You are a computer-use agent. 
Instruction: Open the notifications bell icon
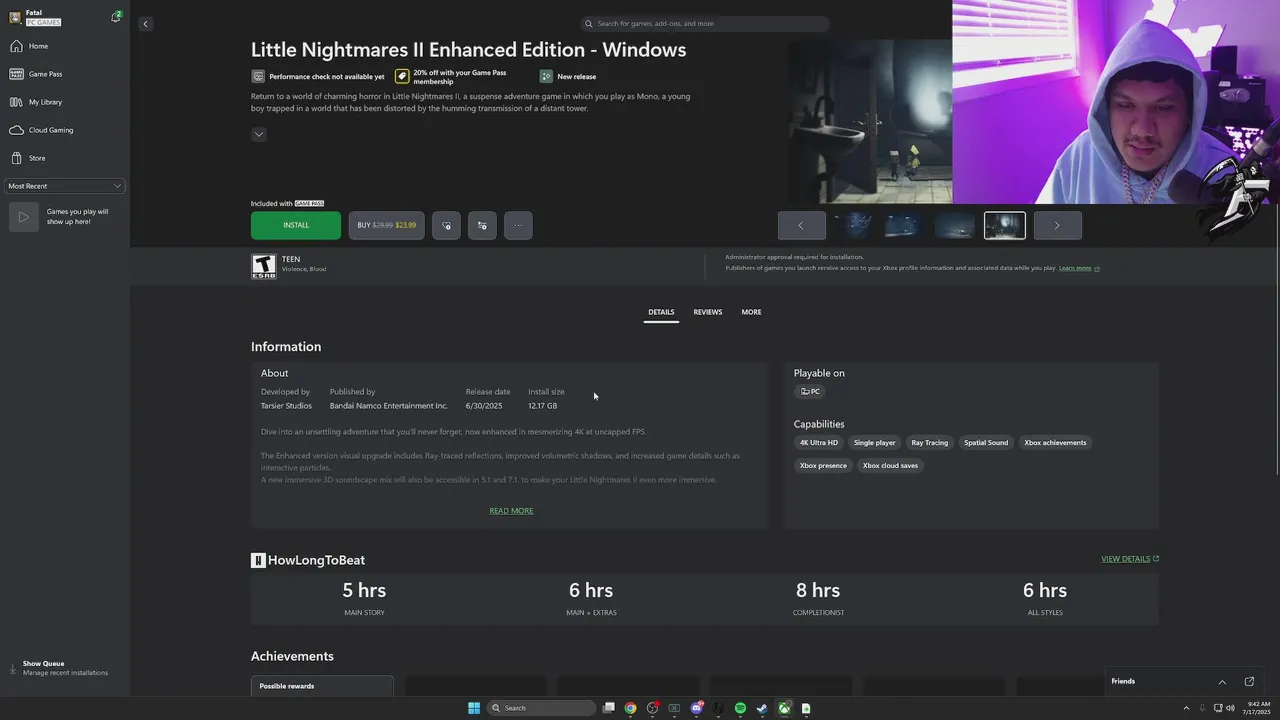pyautogui.click(x=116, y=17)
